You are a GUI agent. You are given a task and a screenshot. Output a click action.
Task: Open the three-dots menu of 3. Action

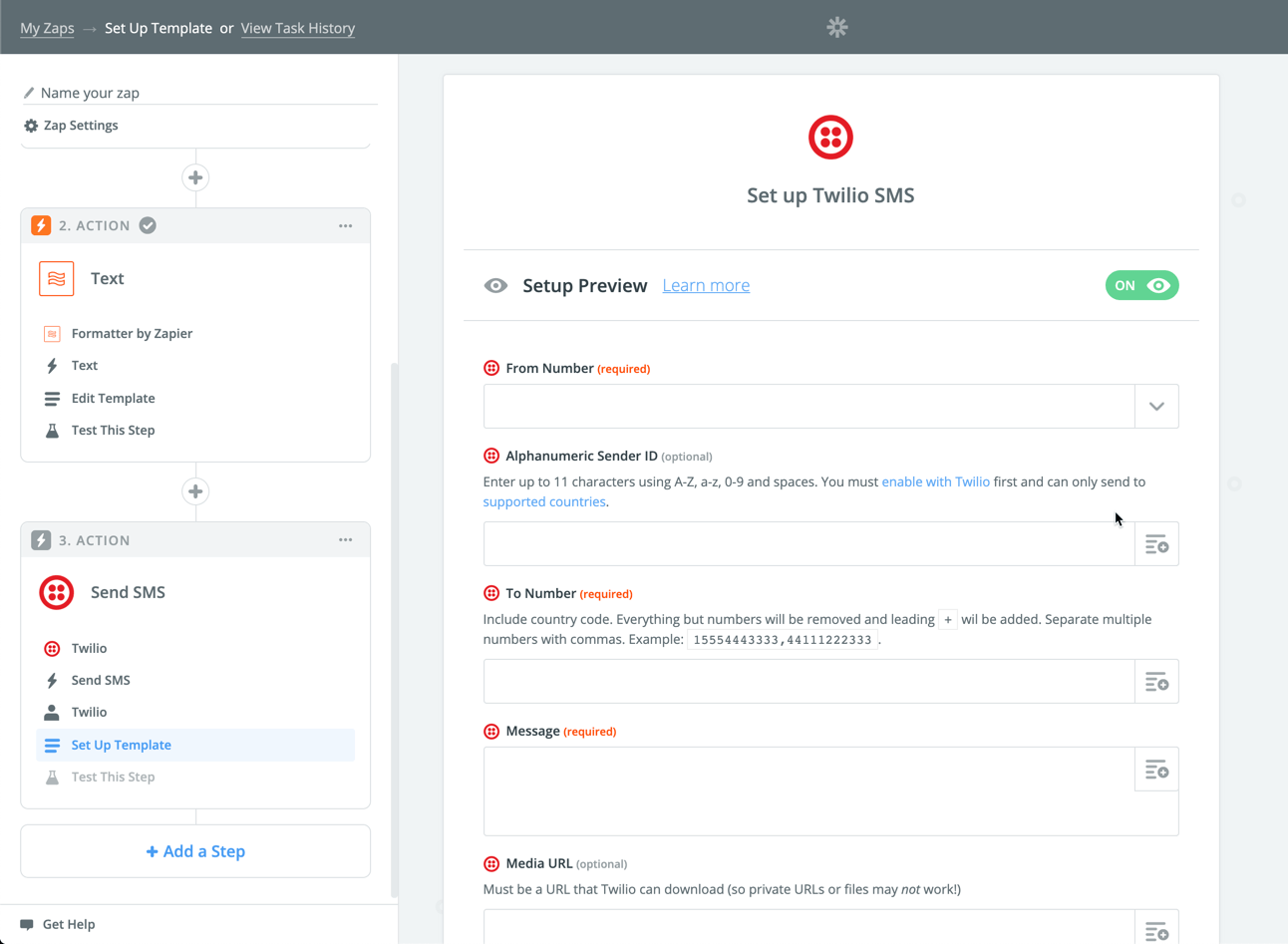point(345,539)
